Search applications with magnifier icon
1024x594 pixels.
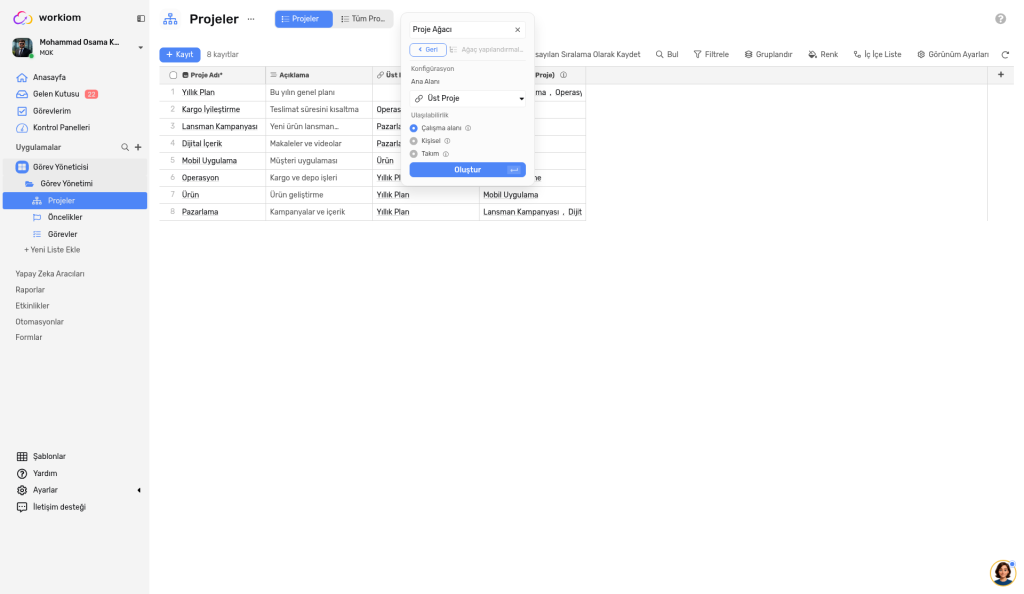(125, 148)
